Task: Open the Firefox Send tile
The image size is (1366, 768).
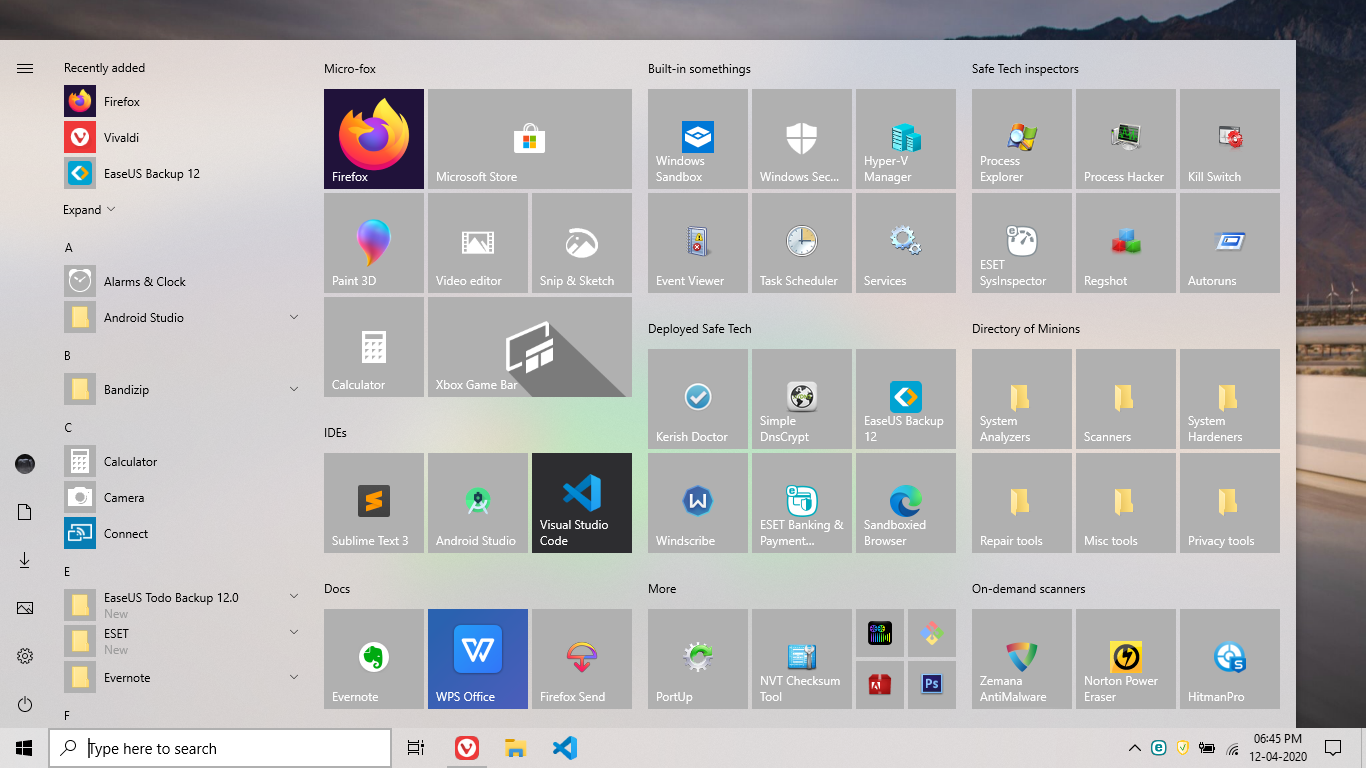Action: 582,659
